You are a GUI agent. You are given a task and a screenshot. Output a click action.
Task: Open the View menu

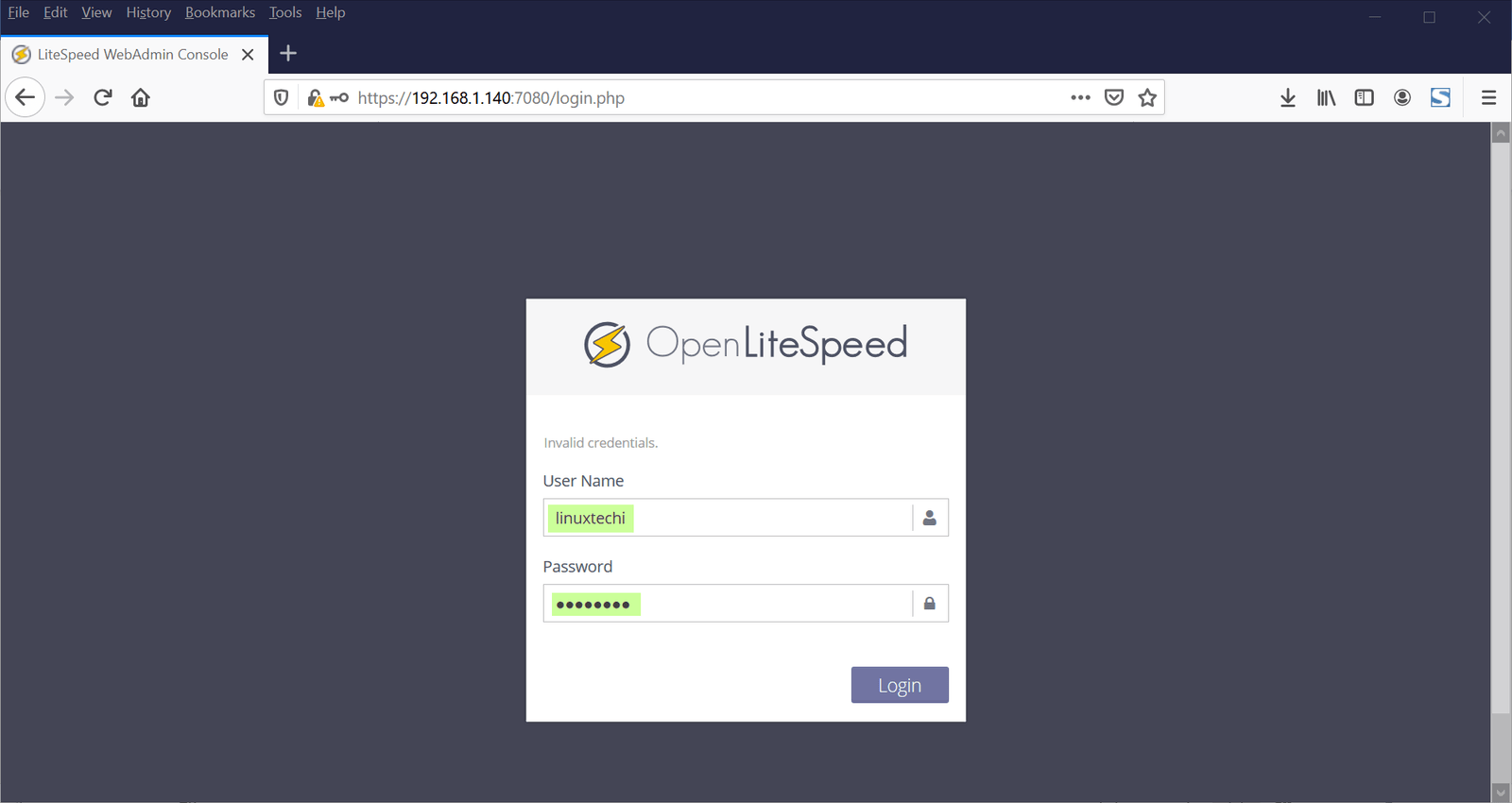96,12
